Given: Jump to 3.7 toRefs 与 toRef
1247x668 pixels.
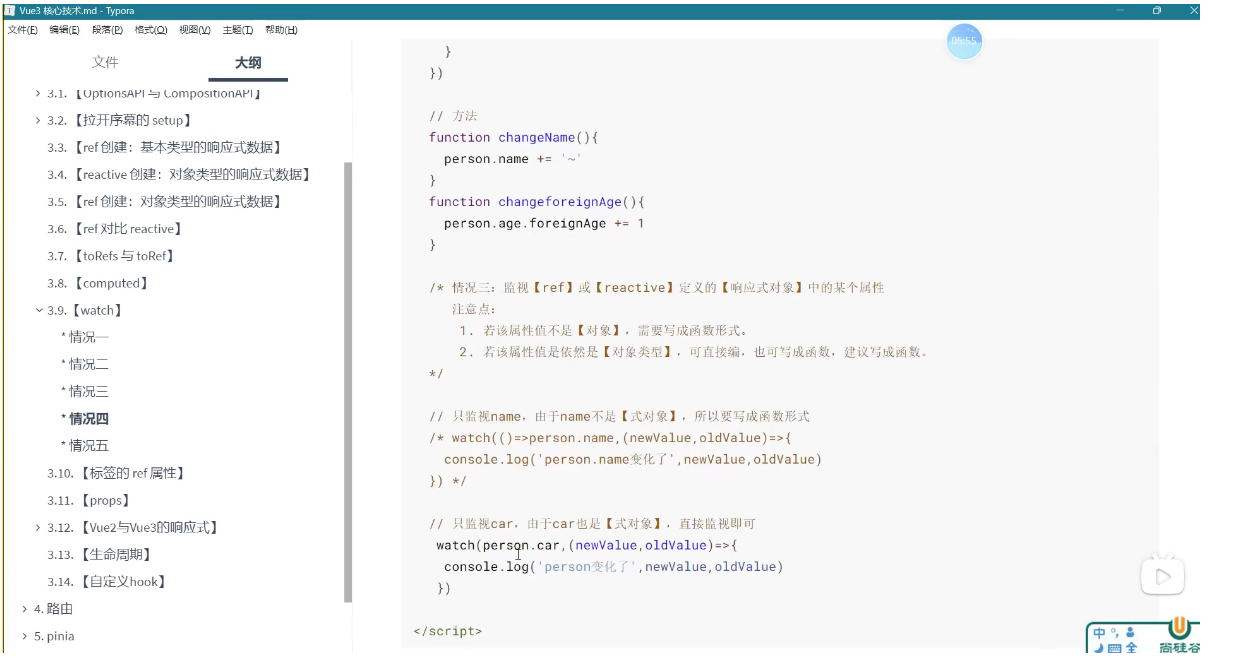Looking at the screenshot, I should (111, 256).
